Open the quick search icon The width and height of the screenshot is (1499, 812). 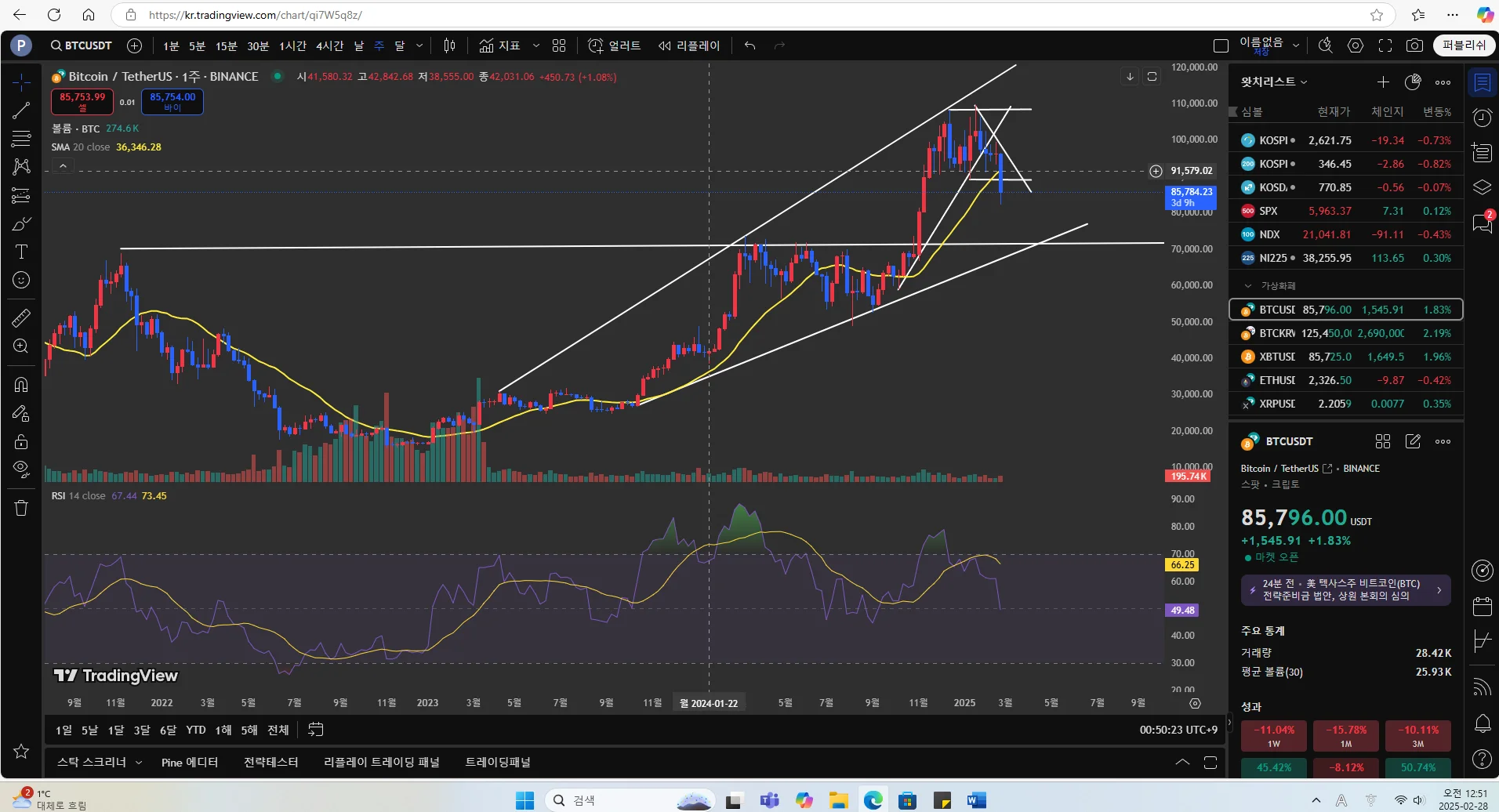click(x=1326, y=45)
